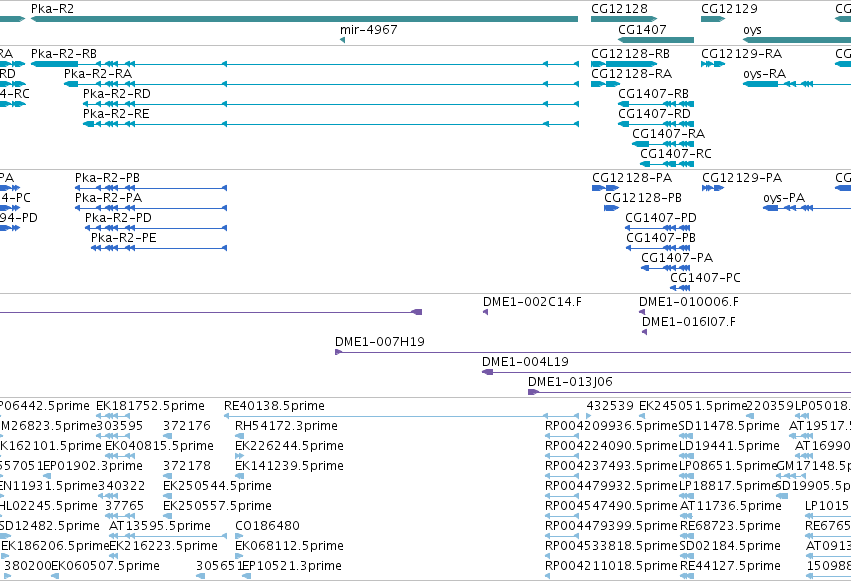The image size is (851, 581).
Task: Click EST RP004547490.5prime
Action: (562, 516)
